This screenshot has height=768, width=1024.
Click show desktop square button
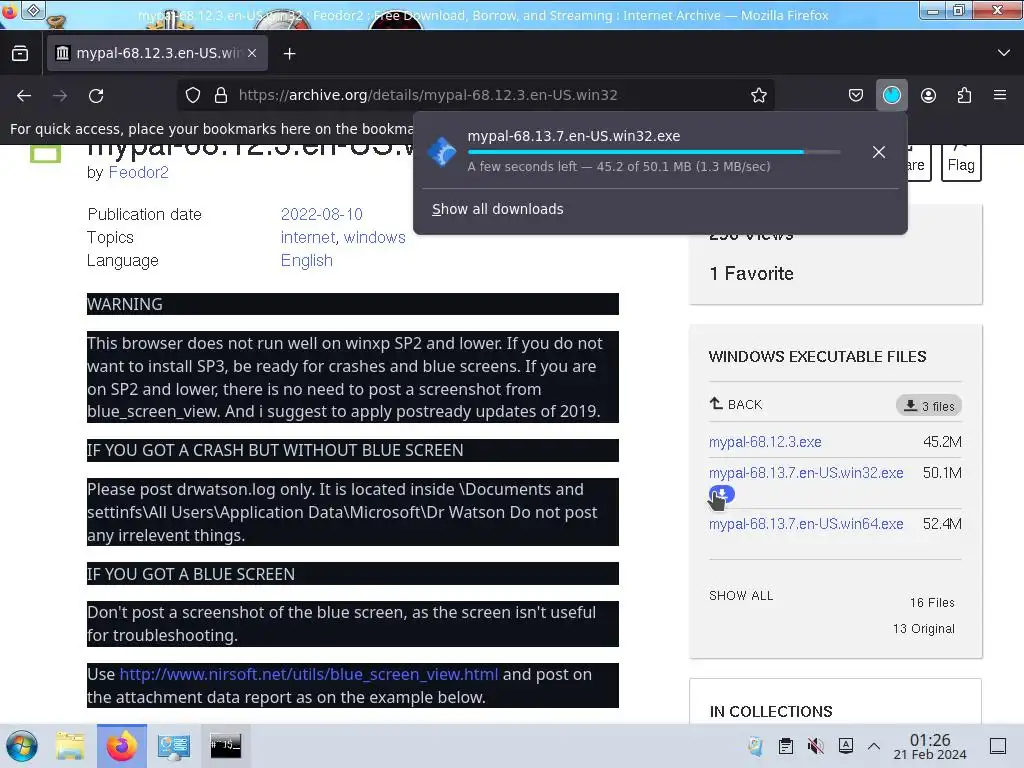pyautogui.click(x=998, y=746)
